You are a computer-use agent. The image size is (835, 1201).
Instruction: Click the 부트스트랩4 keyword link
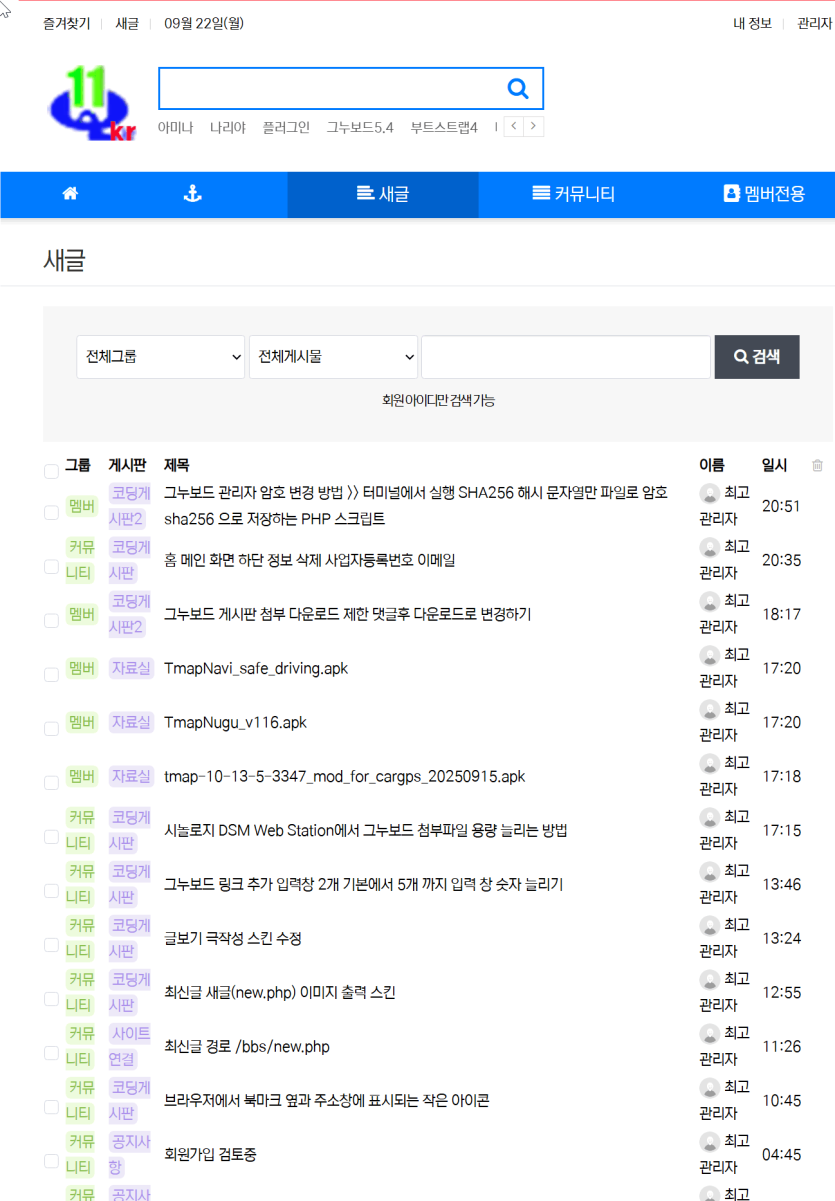pos(444,127)
